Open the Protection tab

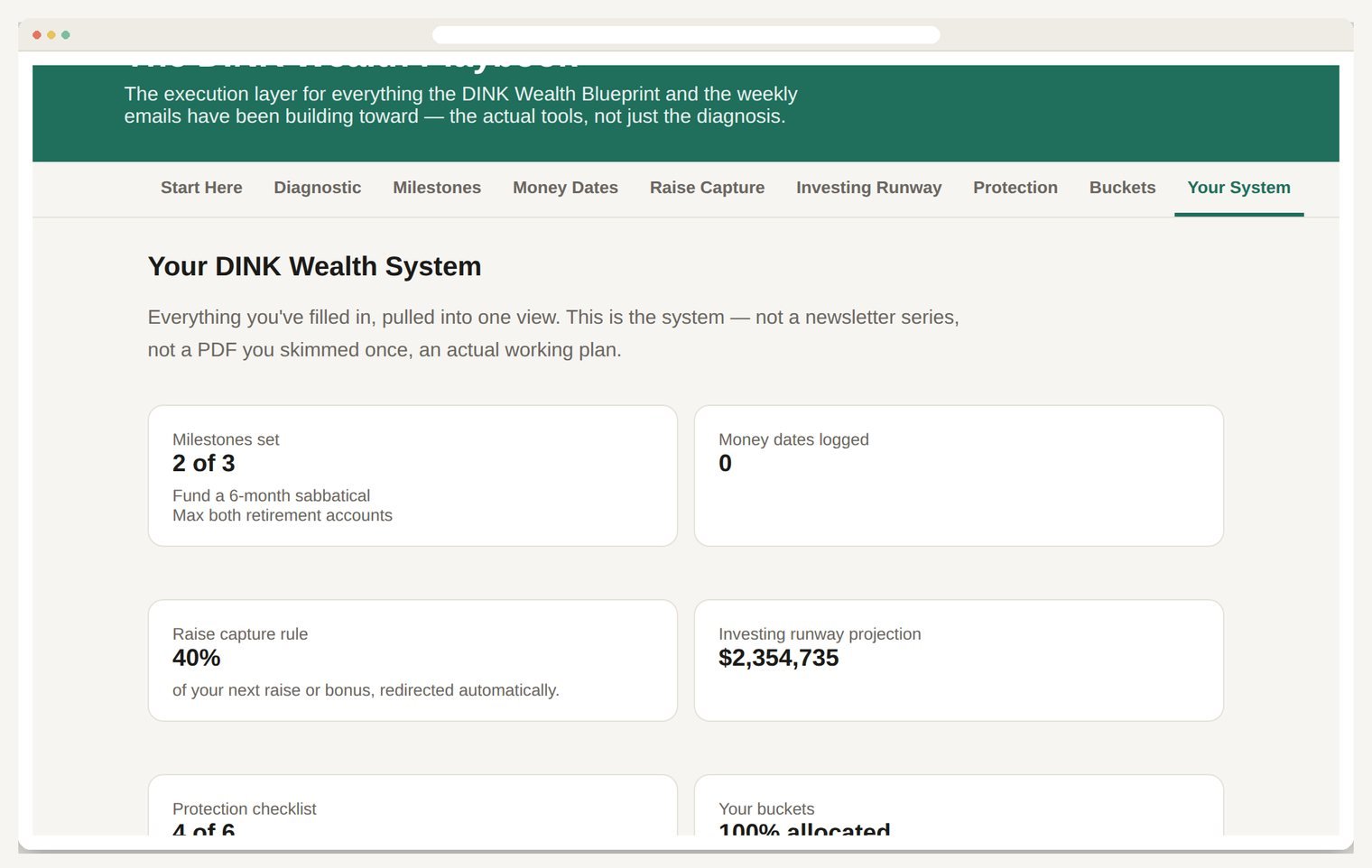point(1015,188)
